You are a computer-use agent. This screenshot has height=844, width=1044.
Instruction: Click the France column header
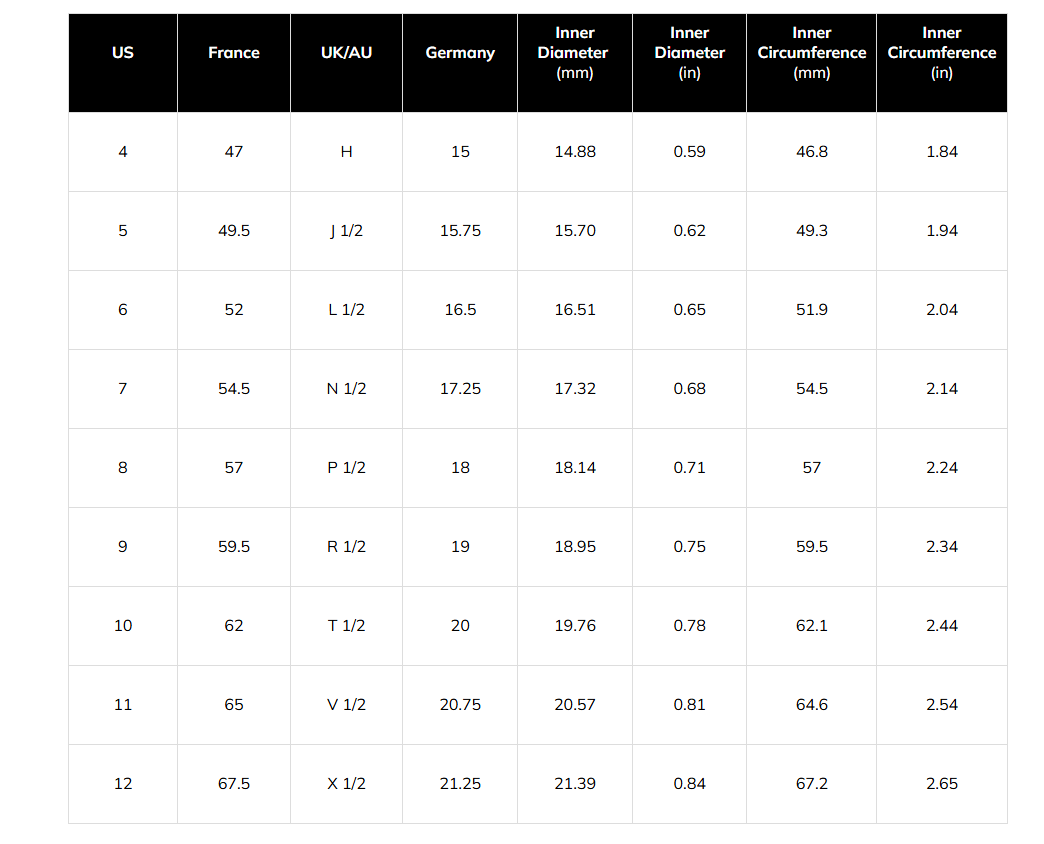coord(234,52)
